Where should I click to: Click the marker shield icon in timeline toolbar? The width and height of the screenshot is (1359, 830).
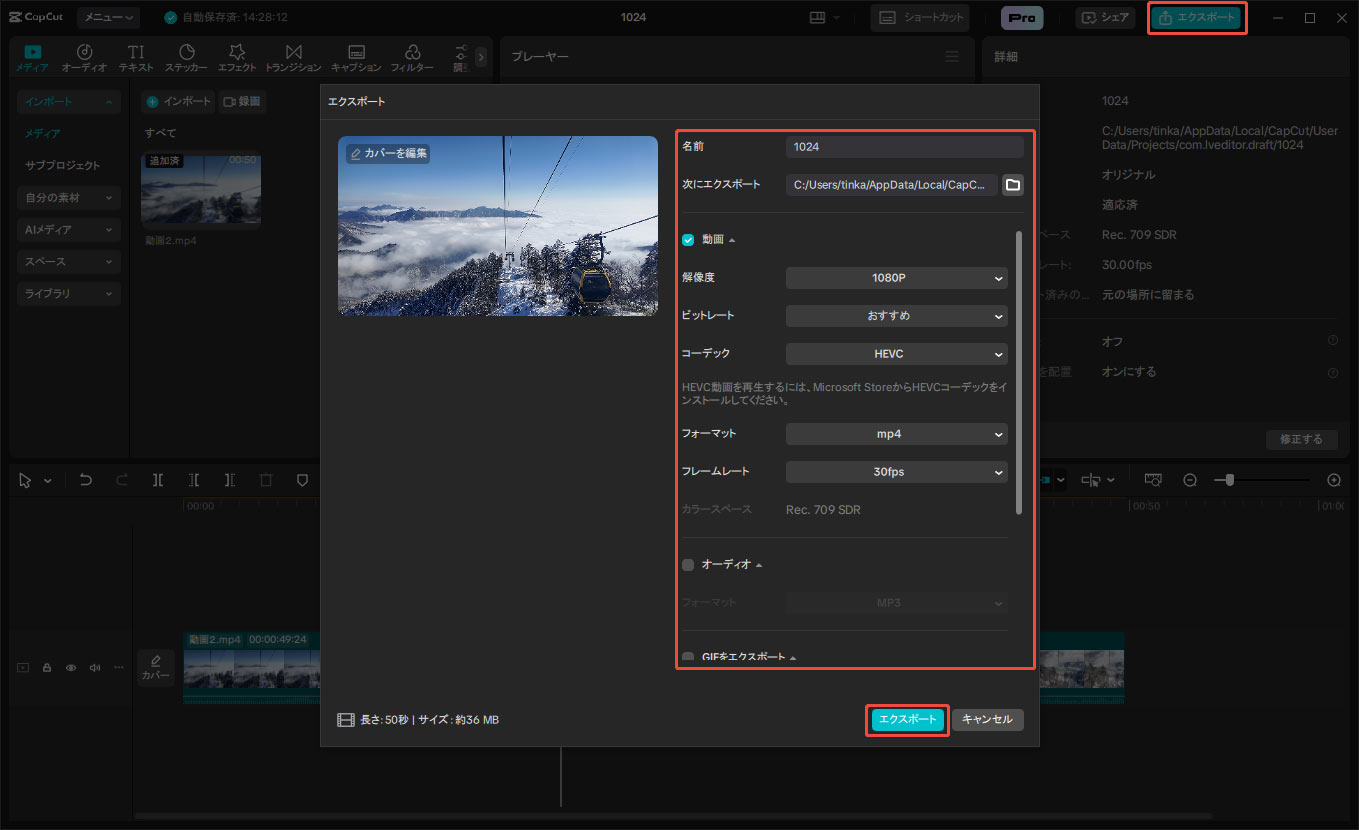point(302,480)
